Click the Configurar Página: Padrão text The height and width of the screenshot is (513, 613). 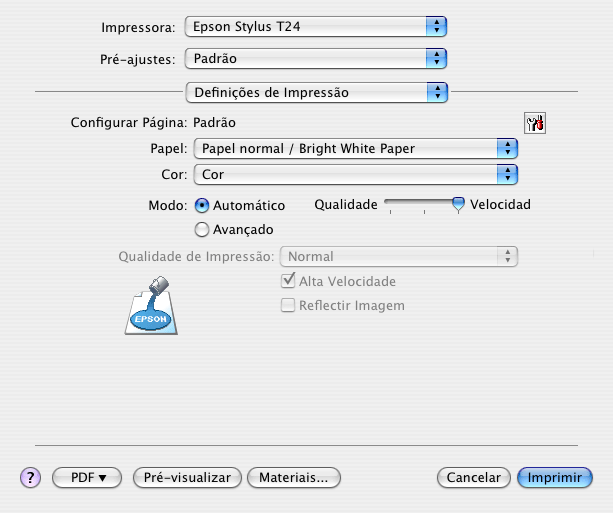click(153, 123)
